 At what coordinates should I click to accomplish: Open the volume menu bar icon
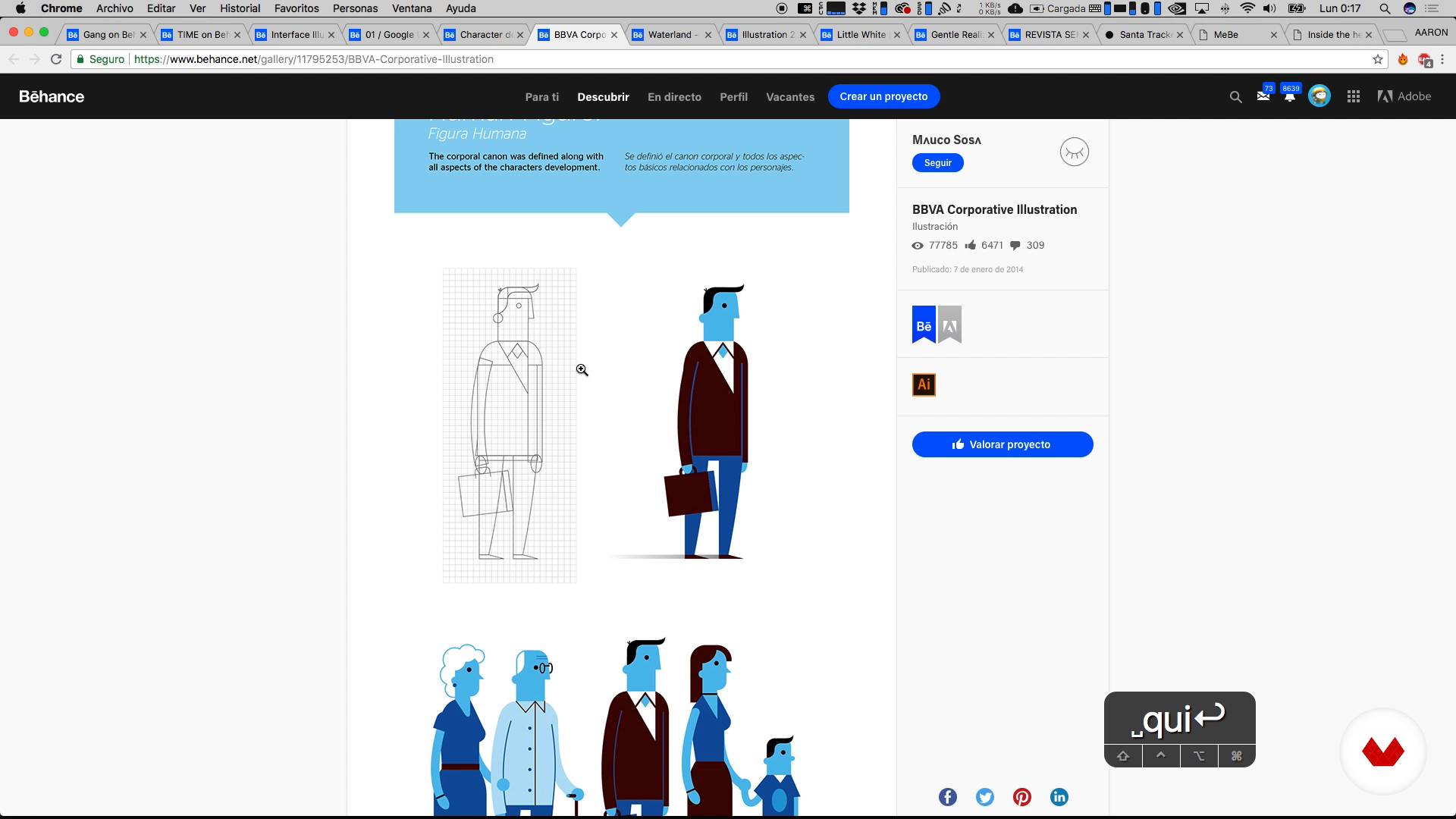[1270, 8]
